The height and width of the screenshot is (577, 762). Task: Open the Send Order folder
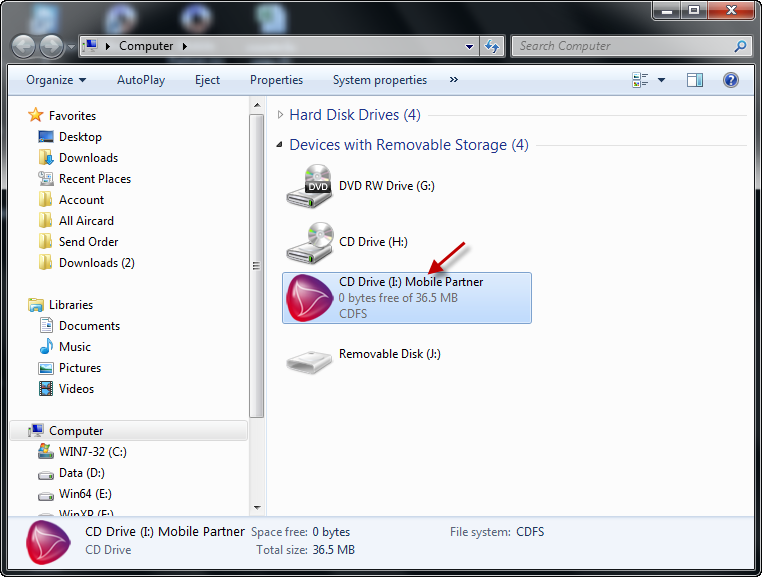tap(88, 242)
